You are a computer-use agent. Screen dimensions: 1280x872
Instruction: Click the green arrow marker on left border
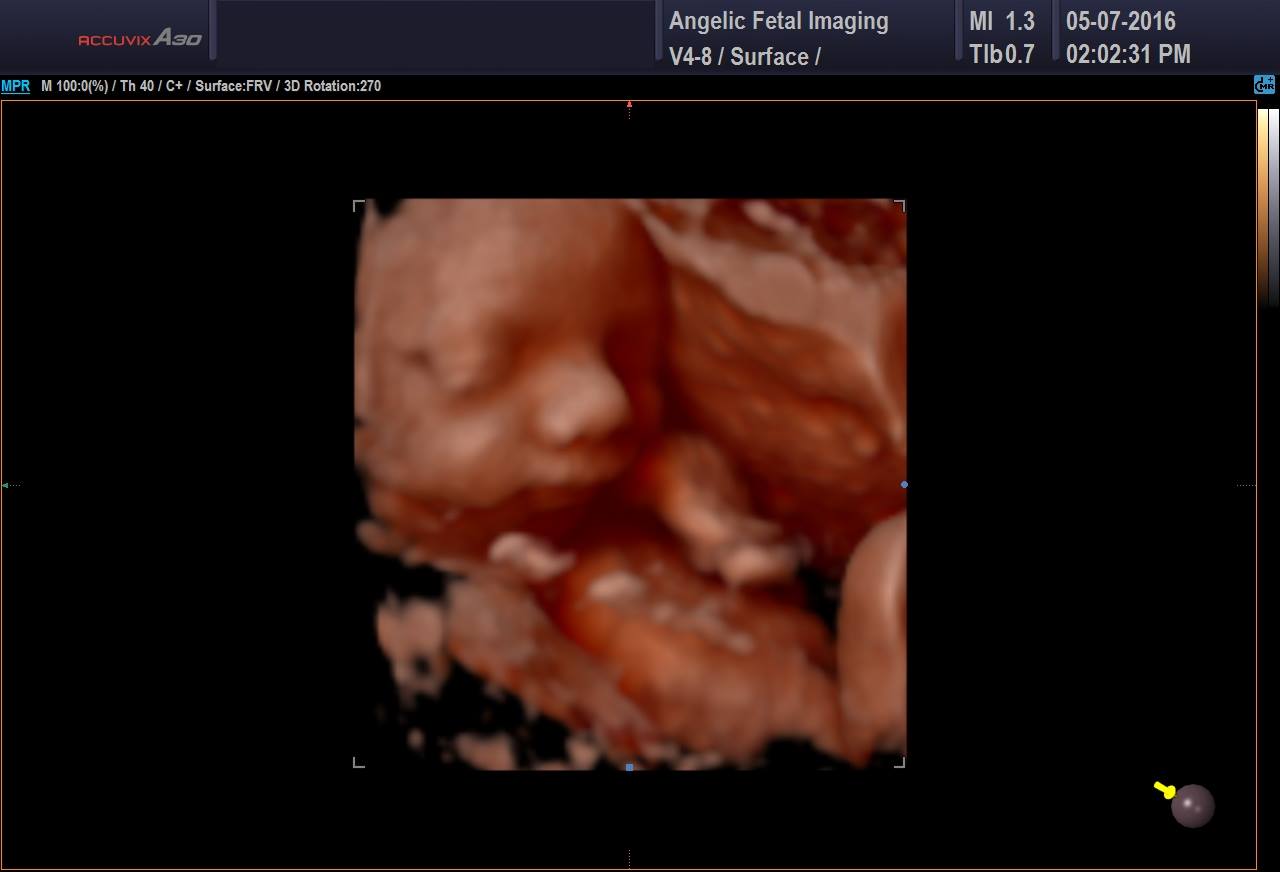tap(6, 485)
